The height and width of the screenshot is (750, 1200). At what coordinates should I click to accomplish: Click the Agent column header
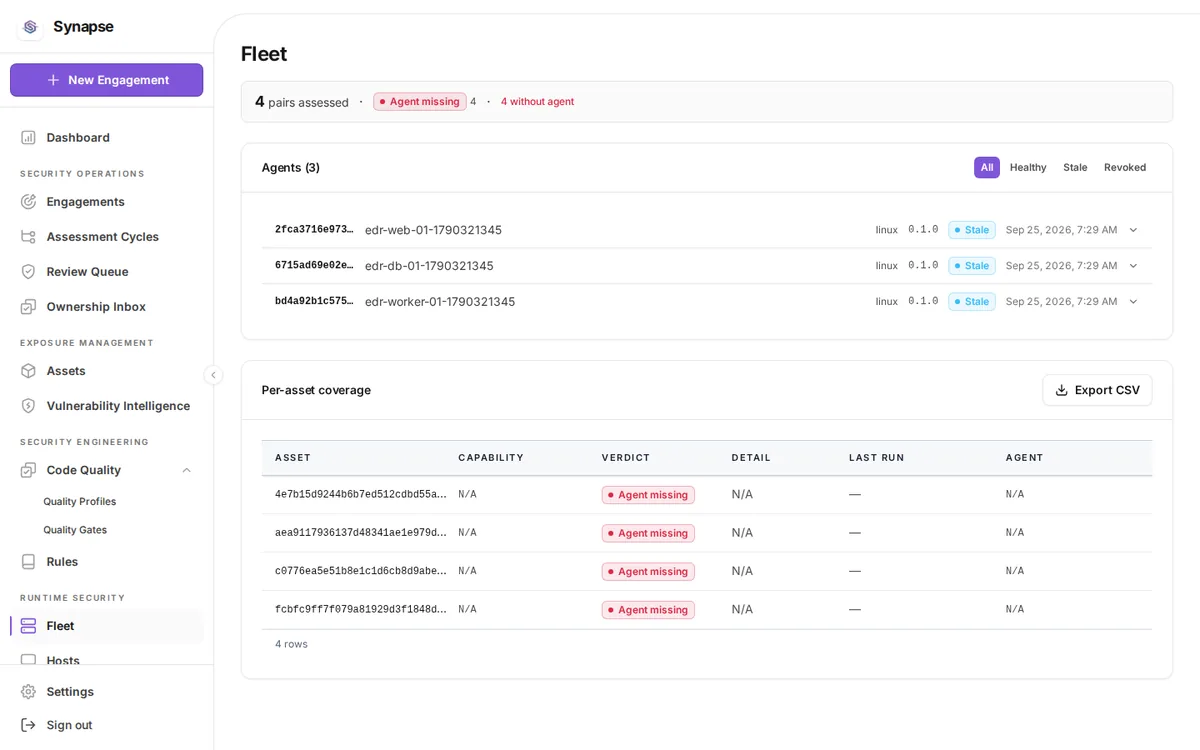(1025, 458)
